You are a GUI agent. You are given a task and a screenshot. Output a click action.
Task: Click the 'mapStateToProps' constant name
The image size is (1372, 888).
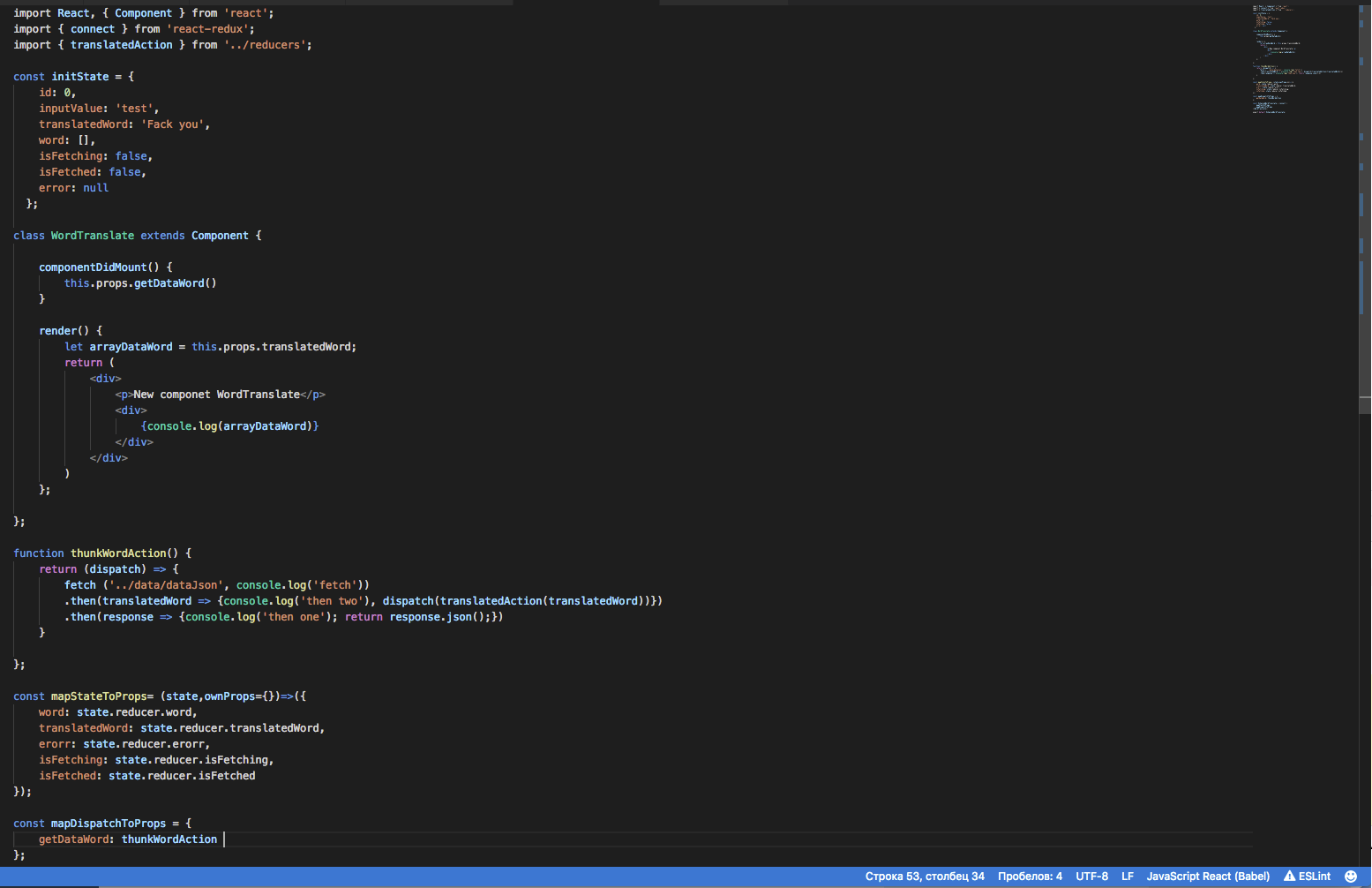point(99,696)
